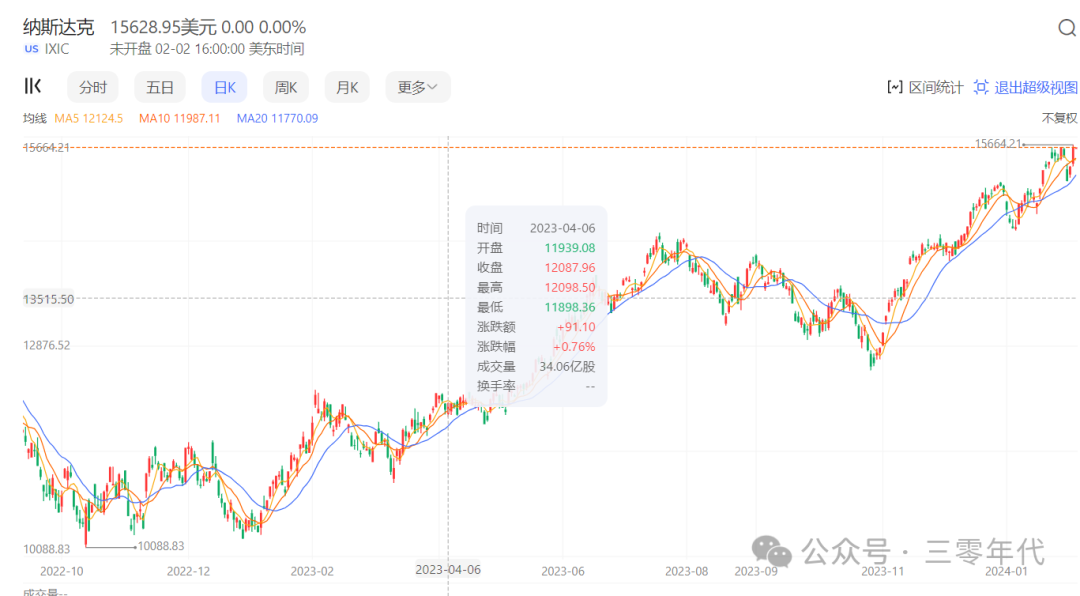Click the US market badge icon

[32, 49]
